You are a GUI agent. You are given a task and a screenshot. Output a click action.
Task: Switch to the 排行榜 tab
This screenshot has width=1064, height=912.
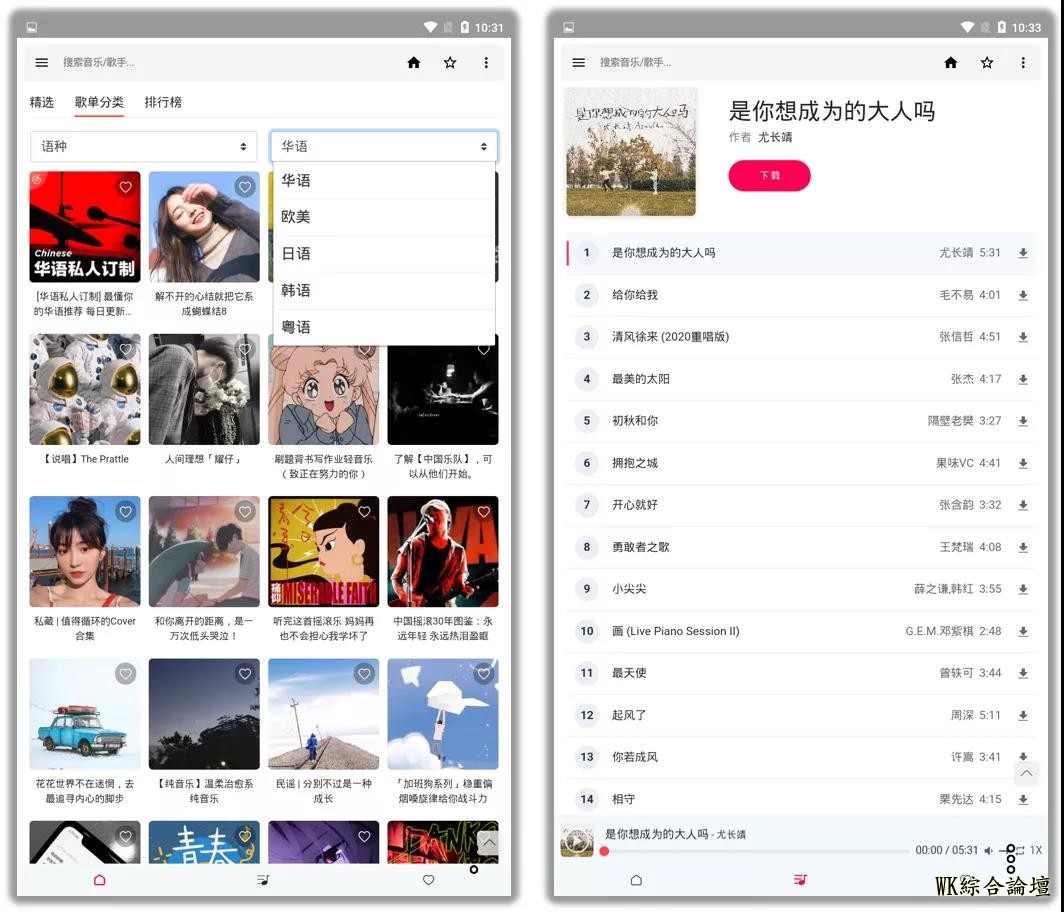pyautogui.click(x=163, y=102)
